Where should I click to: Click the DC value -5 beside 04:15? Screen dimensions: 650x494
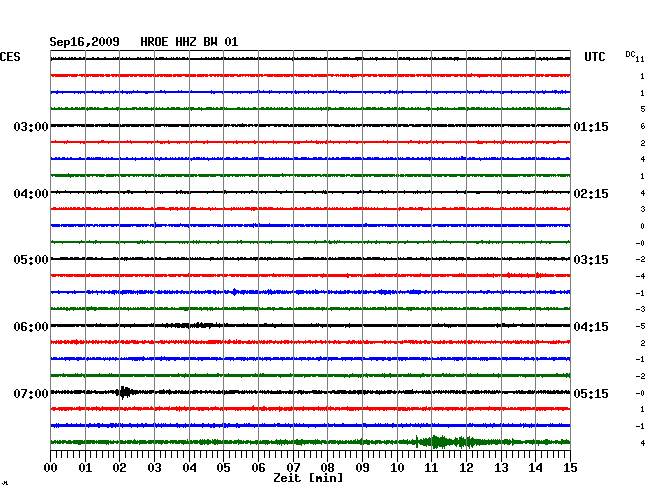click(x=640, y=326)
